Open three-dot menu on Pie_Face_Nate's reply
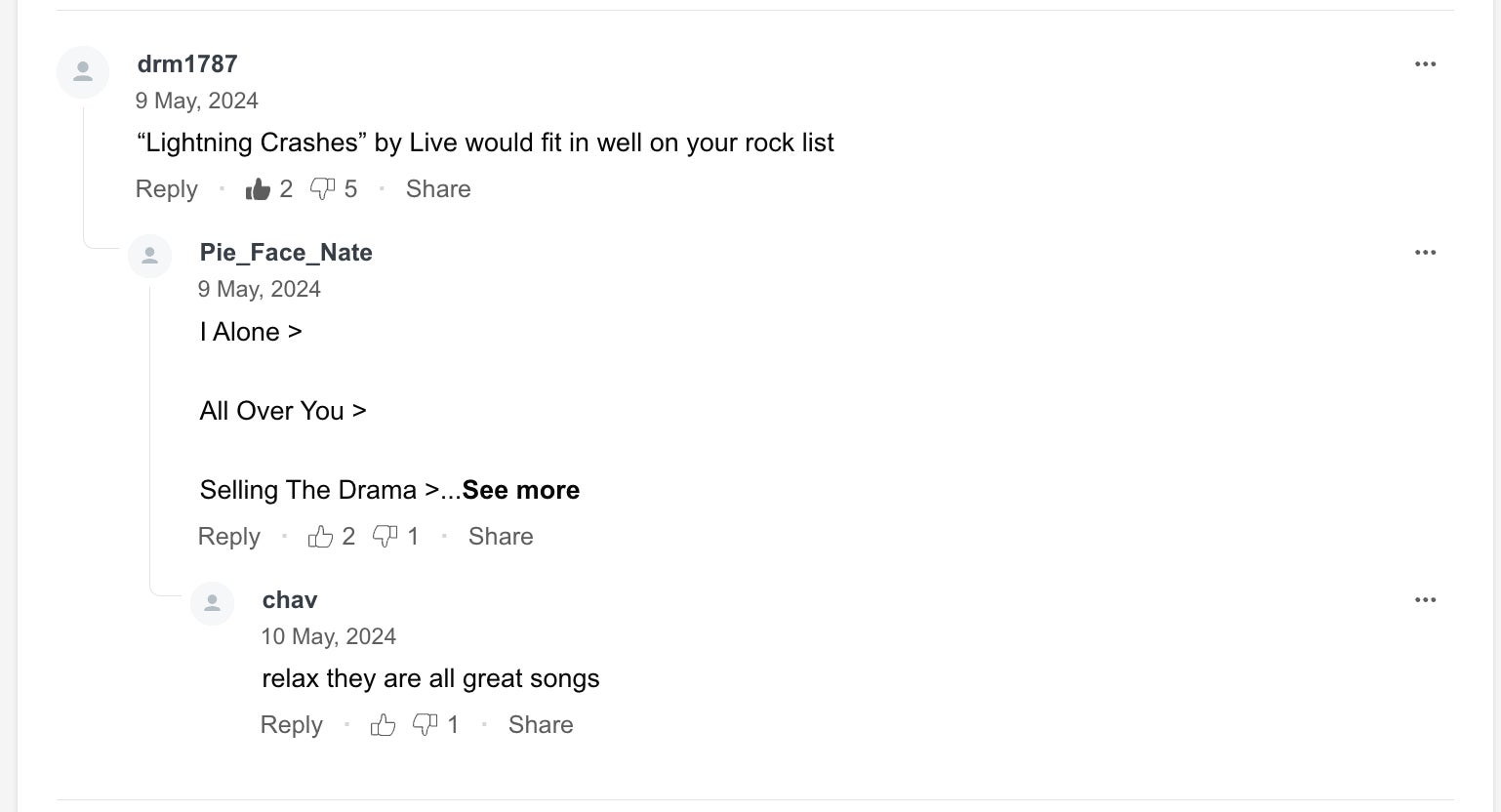Screen dimensions: 1501x812 [1425, 253]
